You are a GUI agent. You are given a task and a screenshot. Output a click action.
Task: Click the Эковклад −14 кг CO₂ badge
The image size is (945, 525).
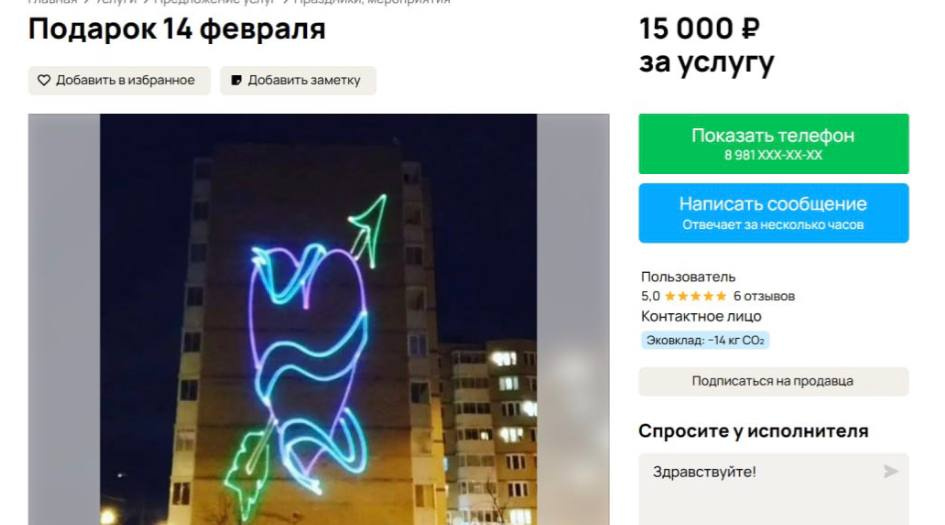pos(705,340)
